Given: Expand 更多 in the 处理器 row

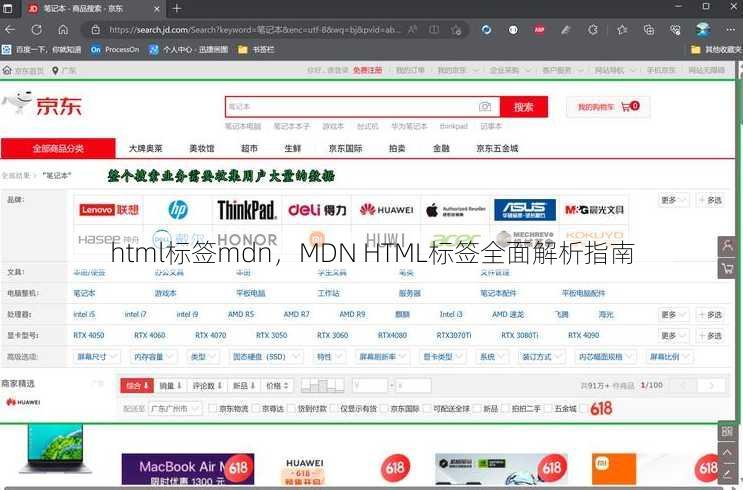Looking at the screenshot, I should point(673,315).
